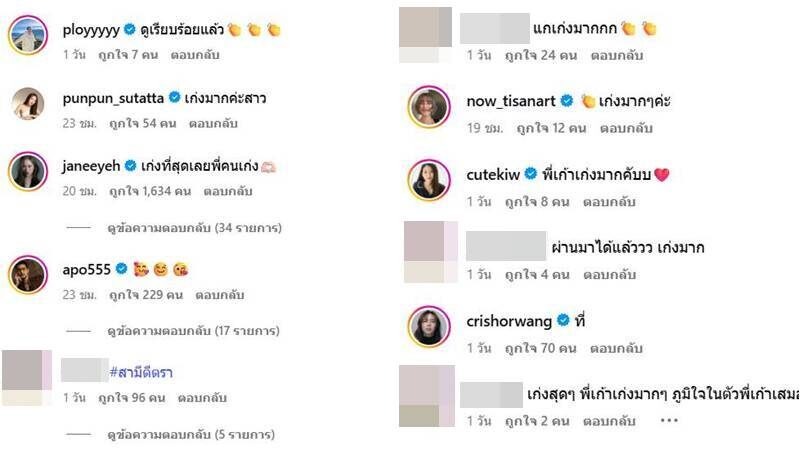Viewport: 800px width, 450px height.
Task: Reply to cutekiw's comment
Action: (609, 202)
